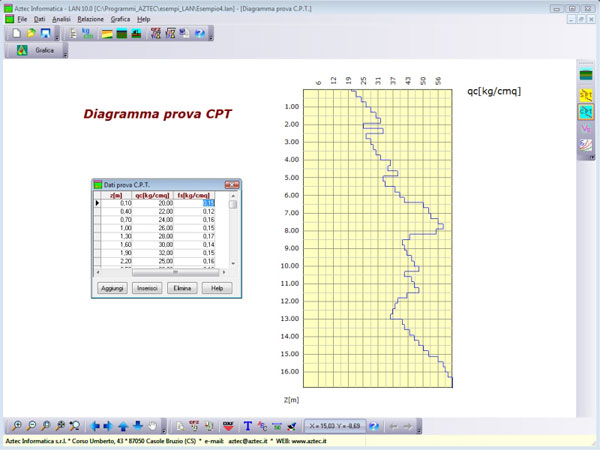Click the Inserisci button

[147, 288]
